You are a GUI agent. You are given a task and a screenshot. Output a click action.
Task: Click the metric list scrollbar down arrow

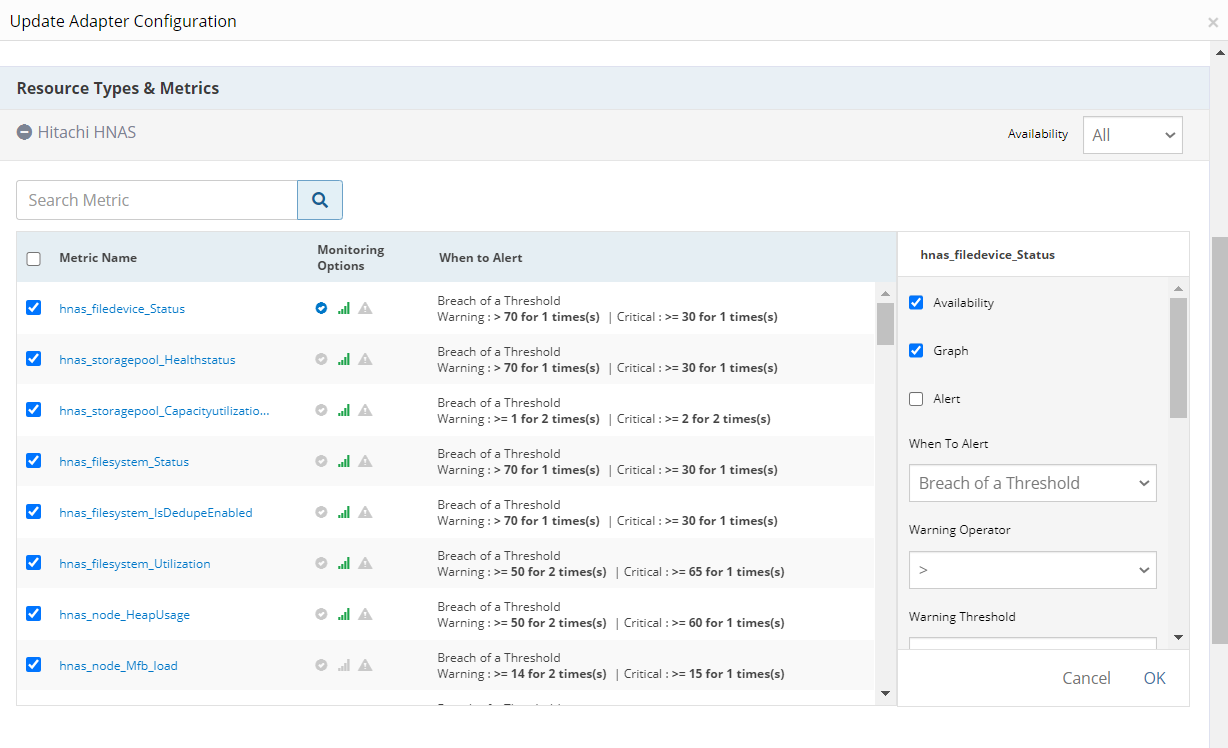[x=885, y=693]
